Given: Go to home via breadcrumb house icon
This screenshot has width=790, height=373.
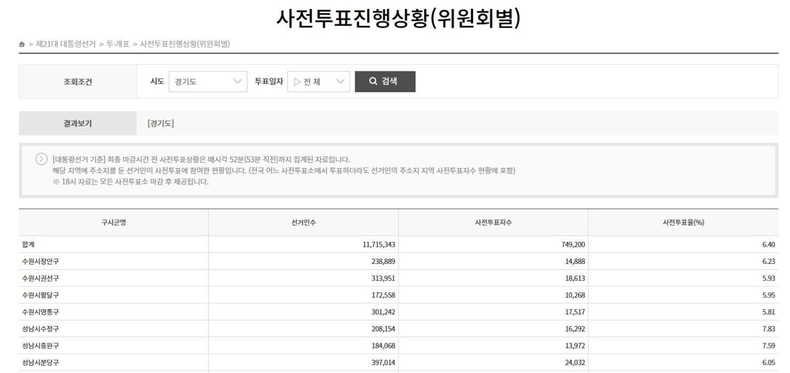Looking at the screenshot, I should coord(22,44).
